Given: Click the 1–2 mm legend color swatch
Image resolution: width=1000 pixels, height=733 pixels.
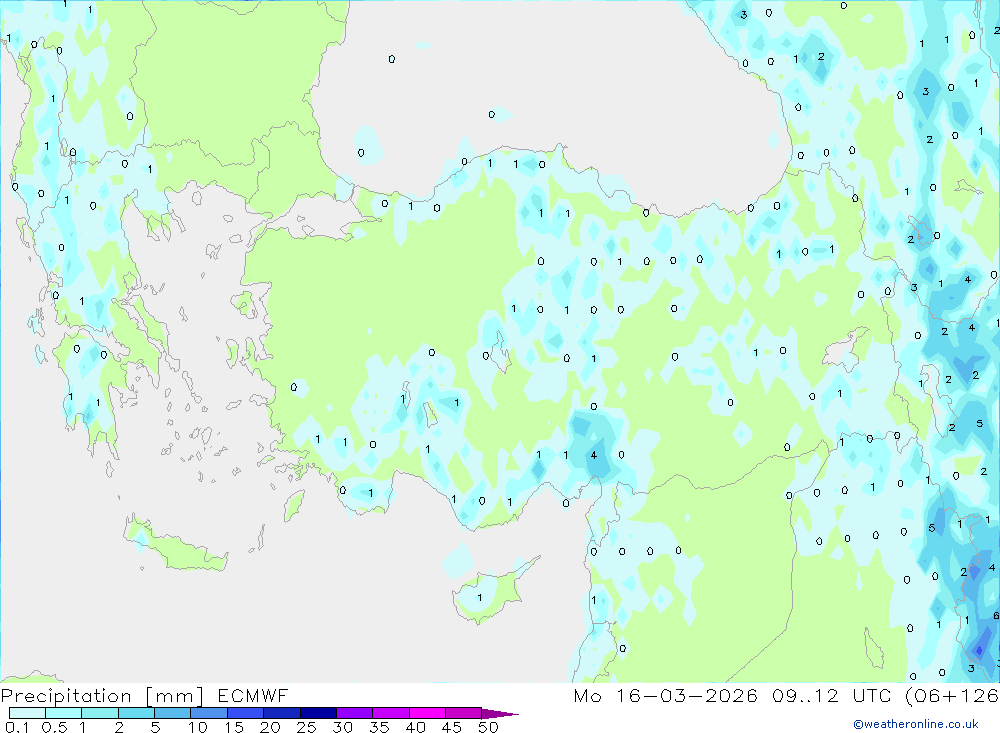Looking at the screenshot, I should point(100,713).
